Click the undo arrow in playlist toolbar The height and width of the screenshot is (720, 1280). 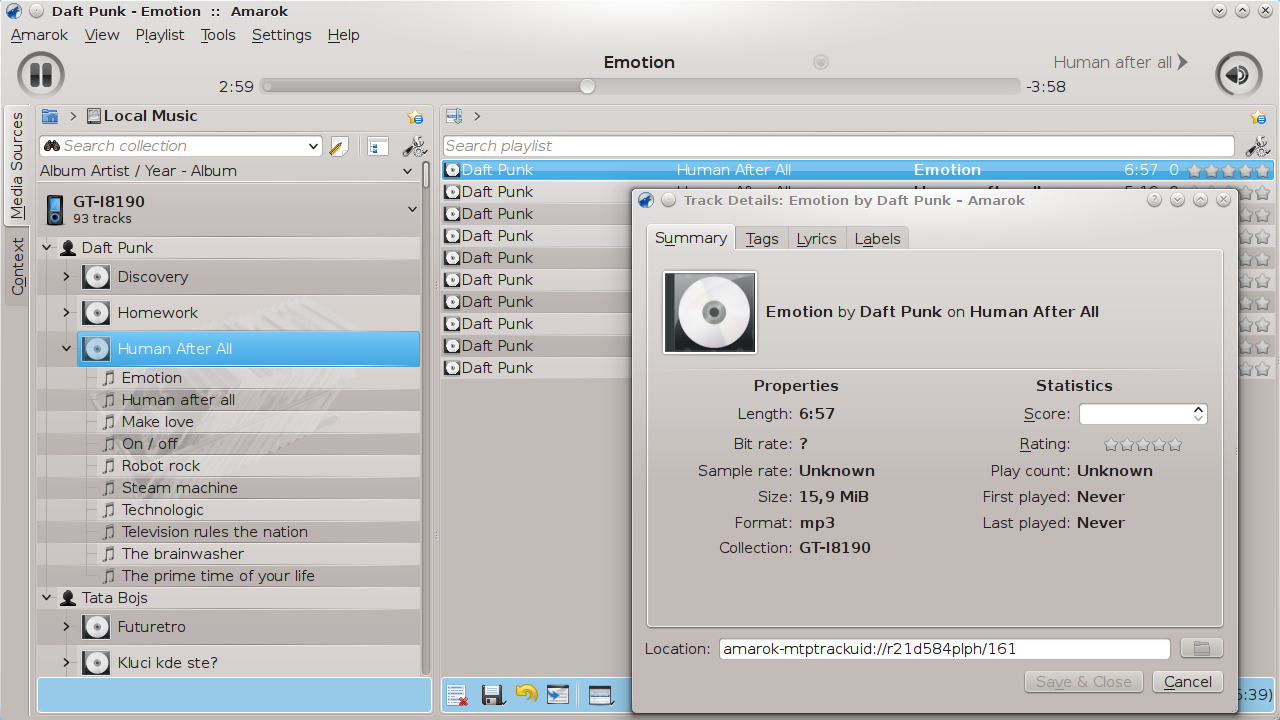526,692
